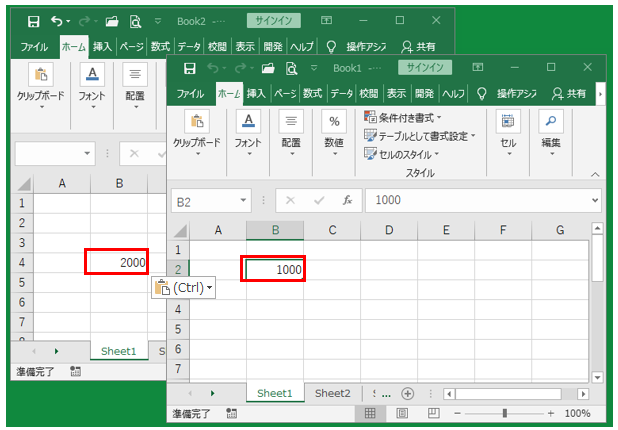Click macro record icon in Book1 status bar
Screen dimensions: 618x430
pyautogui.click(x=231, y=413)
